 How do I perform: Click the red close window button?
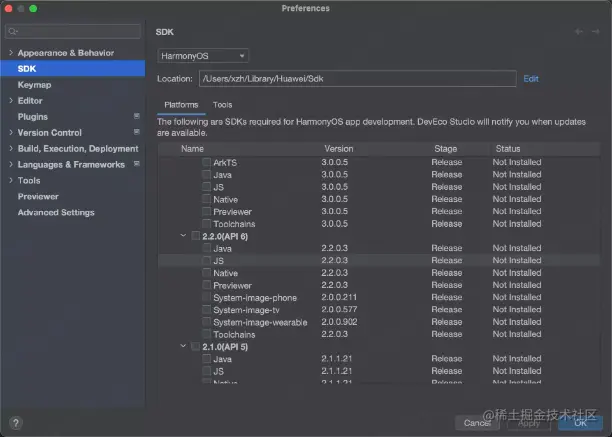[x=9, y=8]
